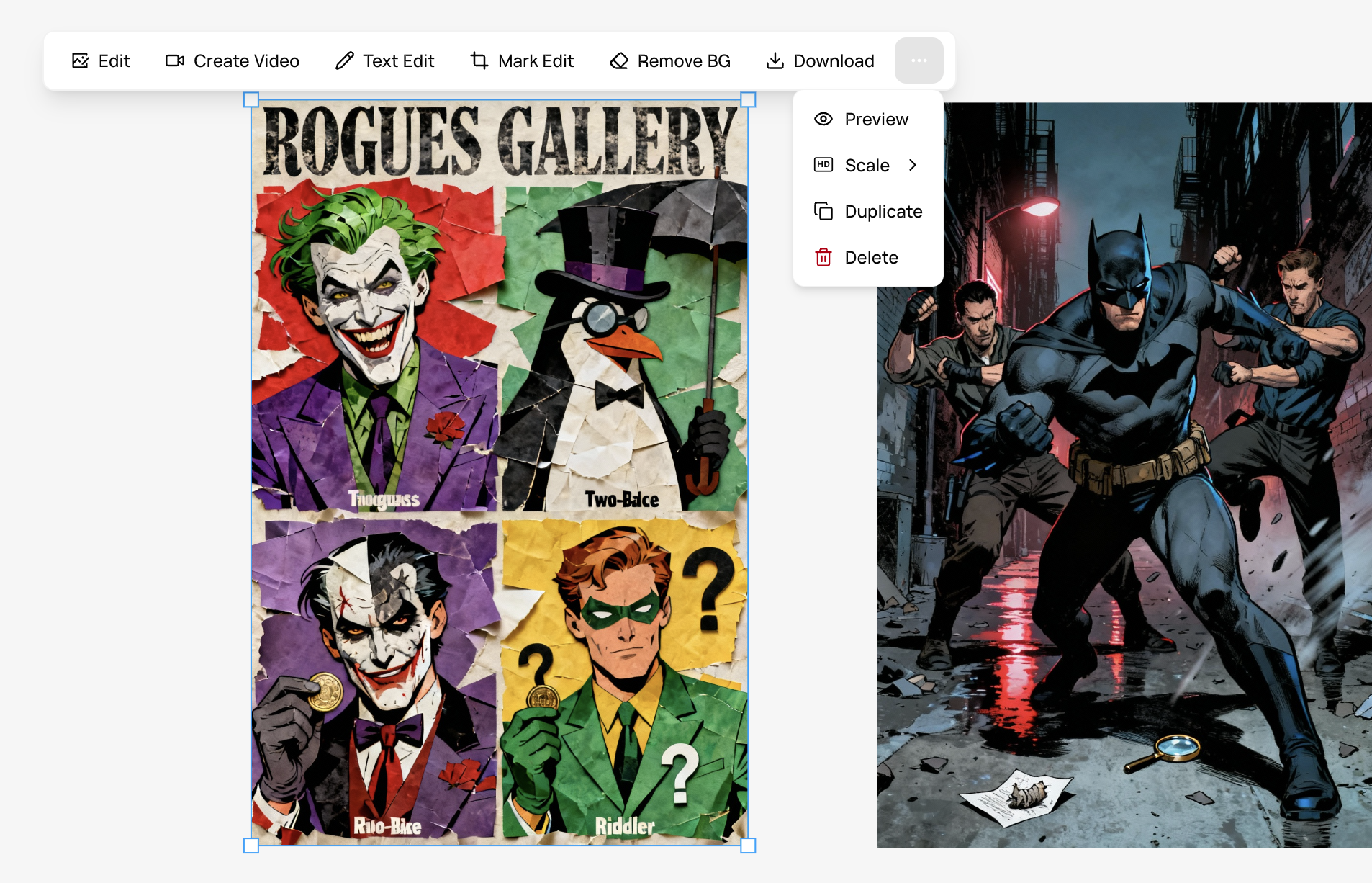Choose Duplicate from the dropdown menu
Image resolution: width=1372 pixels, height=883 pixels.
[x=883, y=212]
